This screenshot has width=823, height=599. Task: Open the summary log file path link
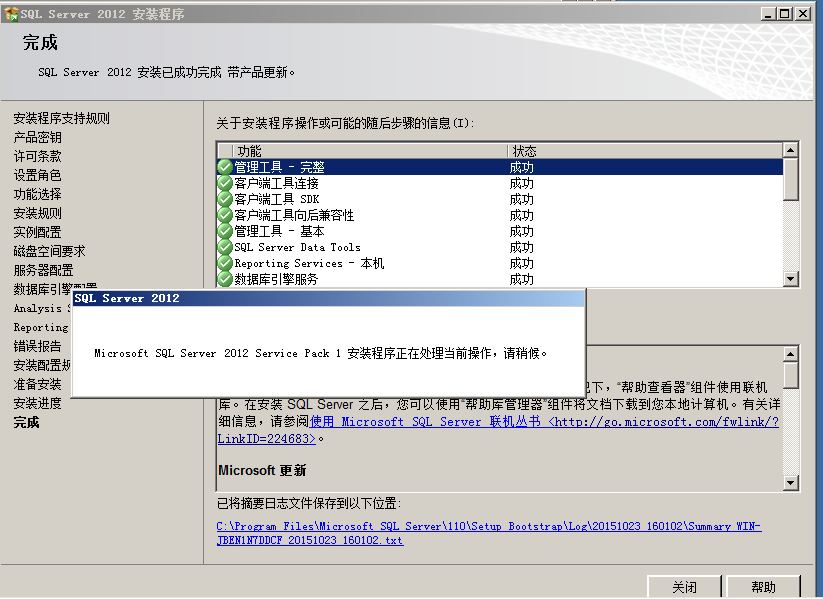489,533
